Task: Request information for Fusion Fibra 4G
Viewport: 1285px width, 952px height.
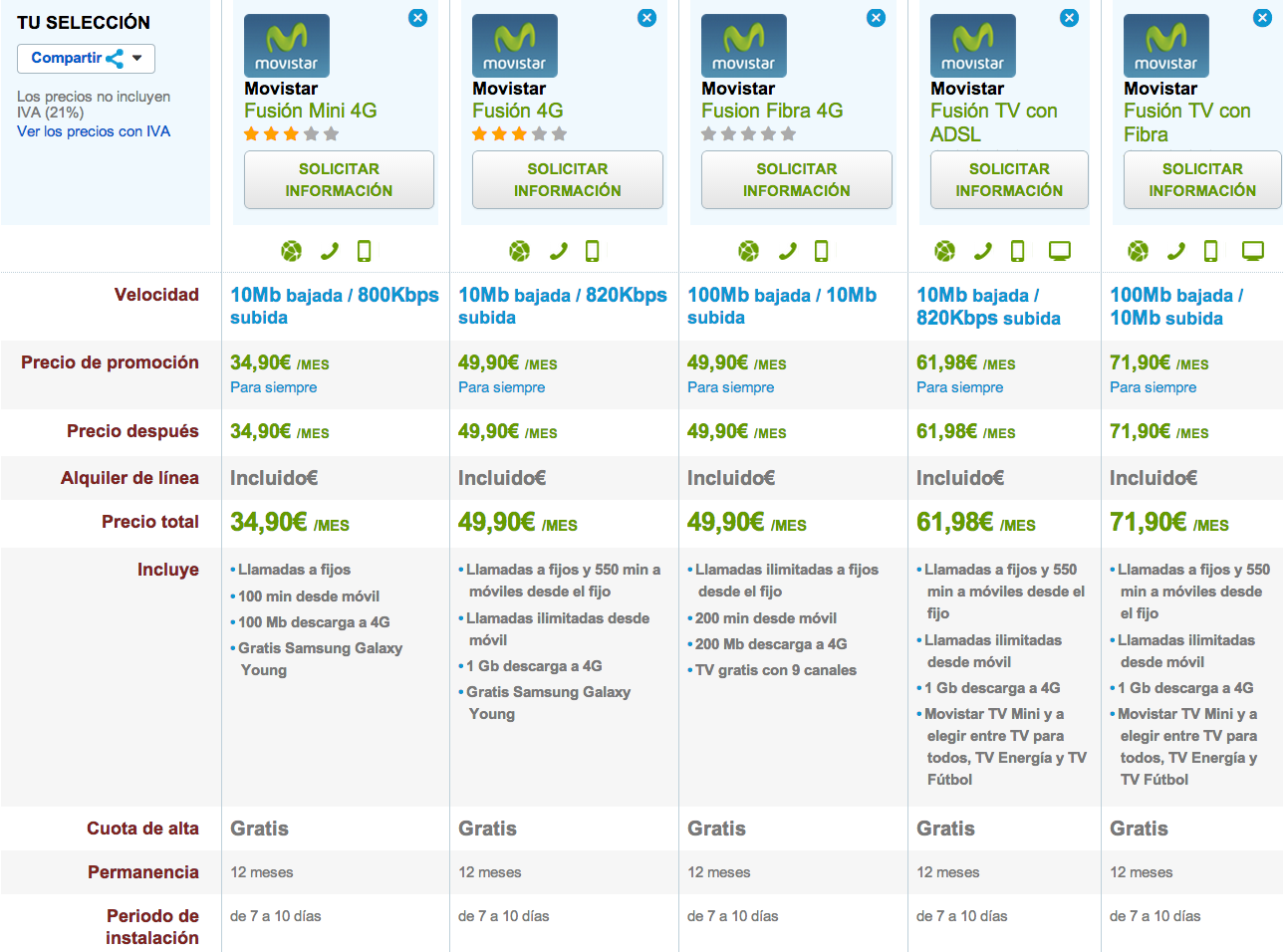Action: point(797,179)
